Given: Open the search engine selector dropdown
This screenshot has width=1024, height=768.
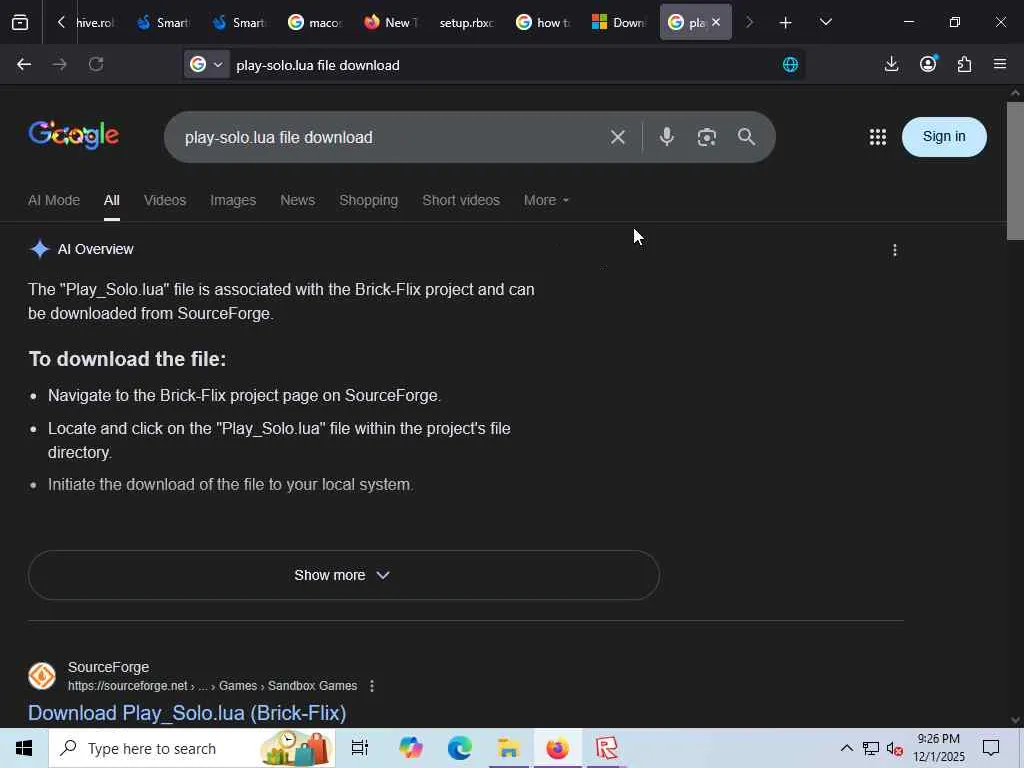Looking at the screenshot, I should pos(207,64).
